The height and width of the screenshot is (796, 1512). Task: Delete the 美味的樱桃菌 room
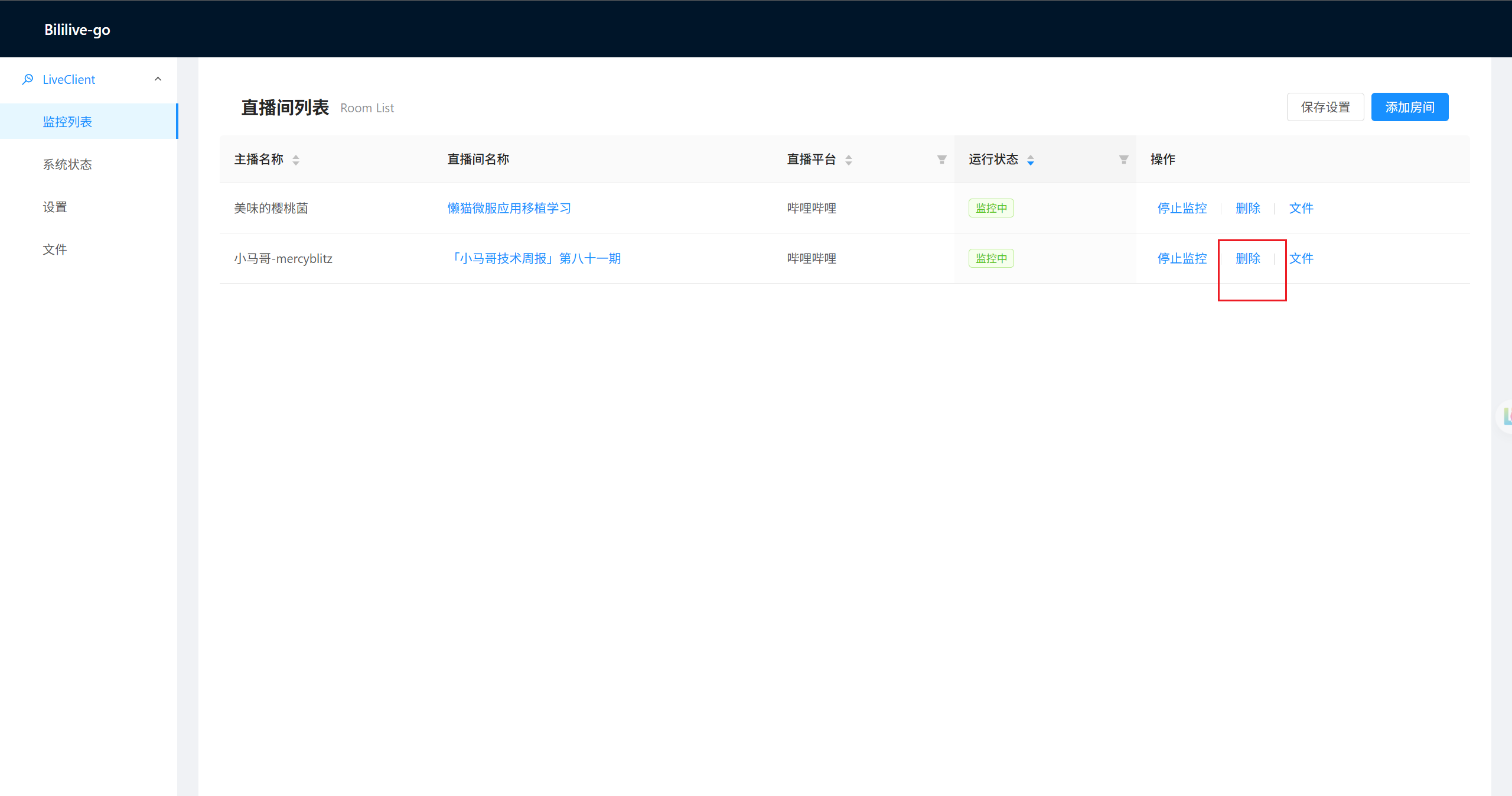pyautogui.click(x=1248, y=208)
